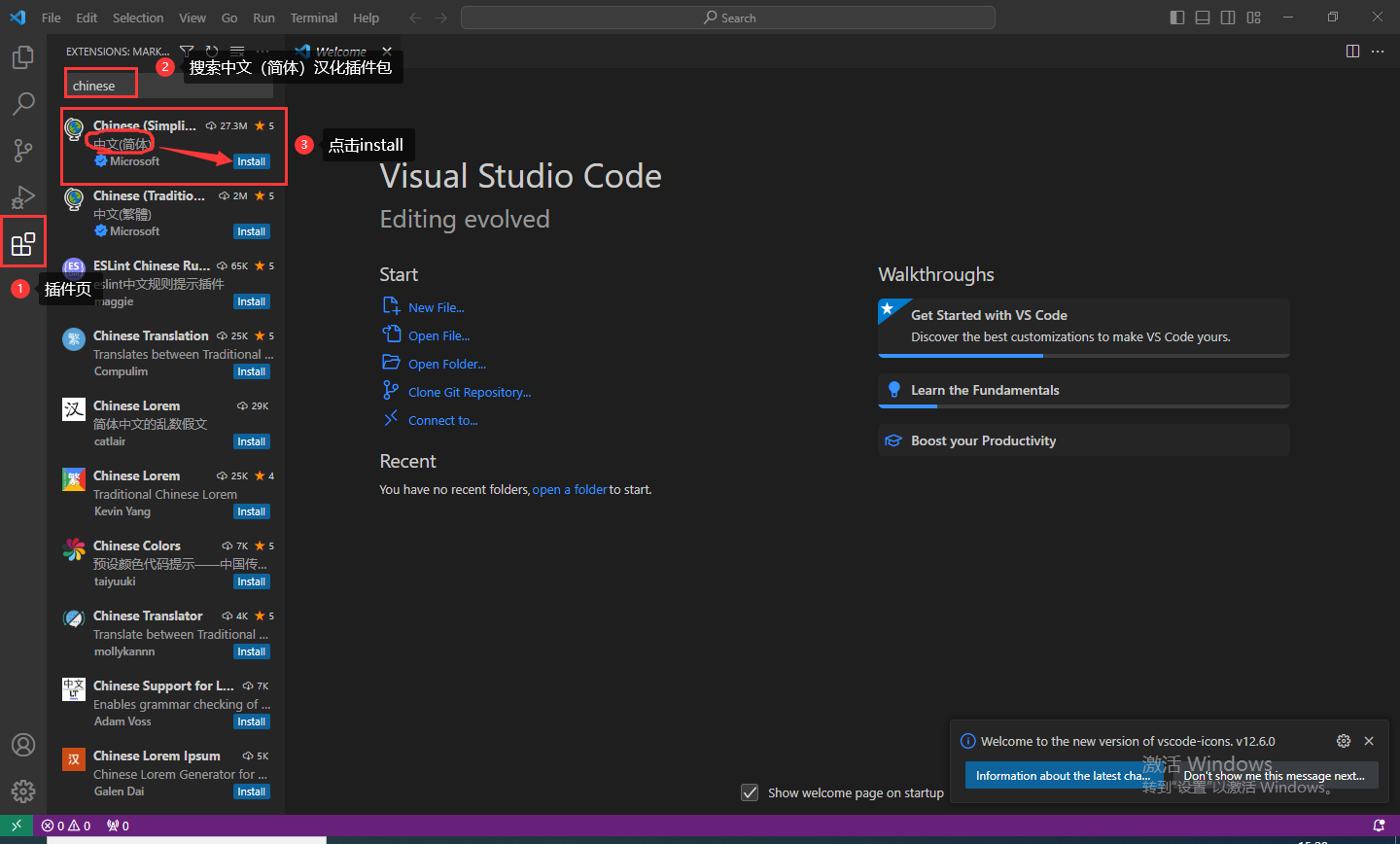Open the notifications bell in the status bar

click(1379, 826)
